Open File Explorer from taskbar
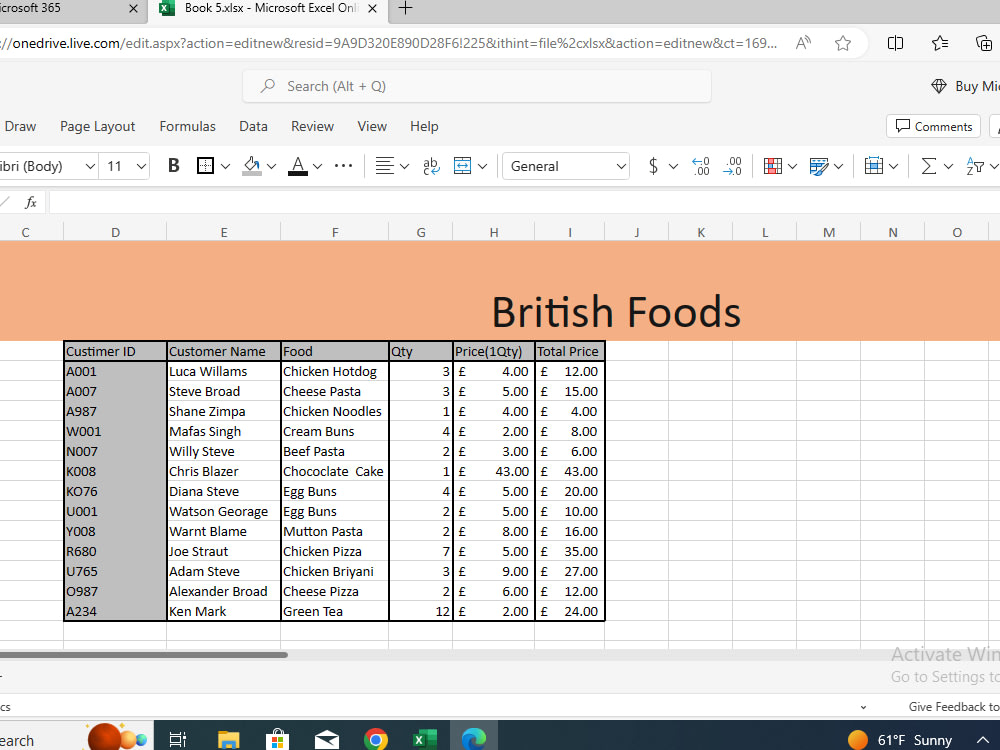Image resolution: width=1000 pixels, height=750 pixels. point(228,739)
